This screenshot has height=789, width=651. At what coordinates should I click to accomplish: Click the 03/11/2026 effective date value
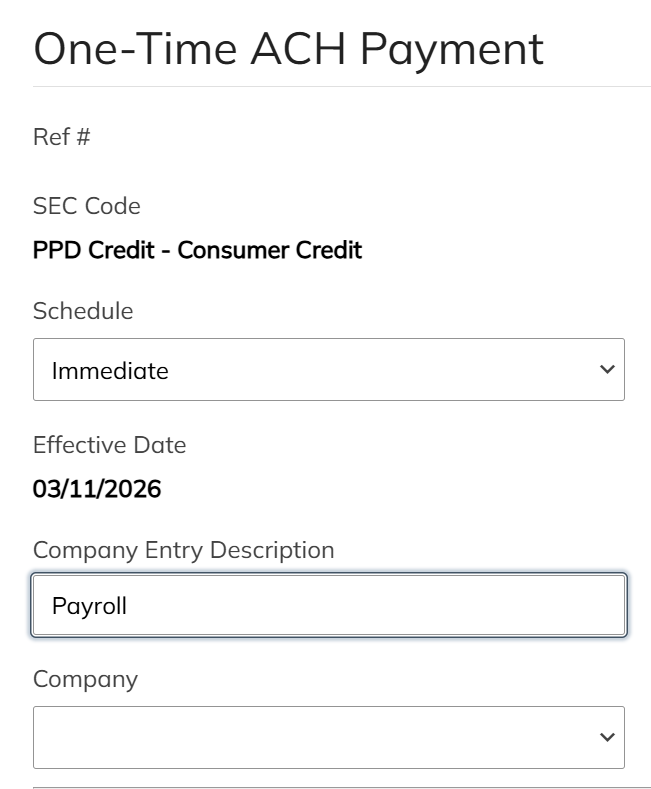point(97,489)
